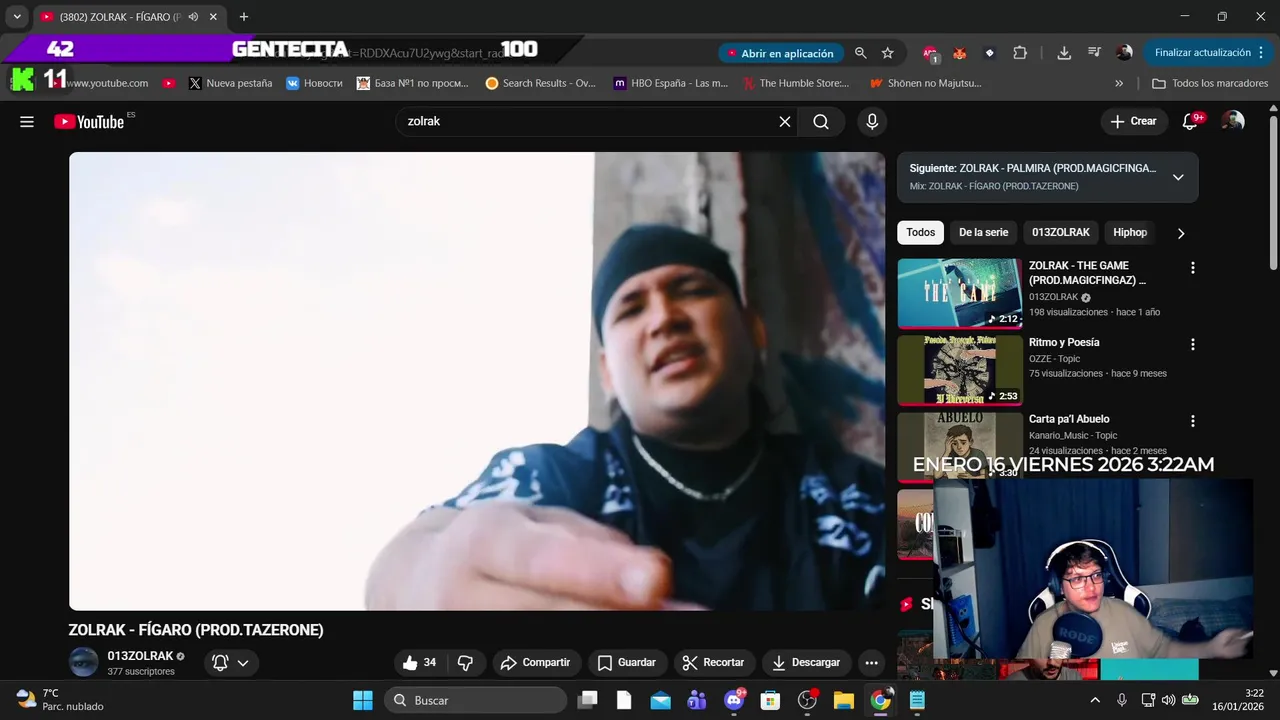Click the main video player
Image resolution: width=1280 pixels, height=720 pixels.
tap(477, 381)
